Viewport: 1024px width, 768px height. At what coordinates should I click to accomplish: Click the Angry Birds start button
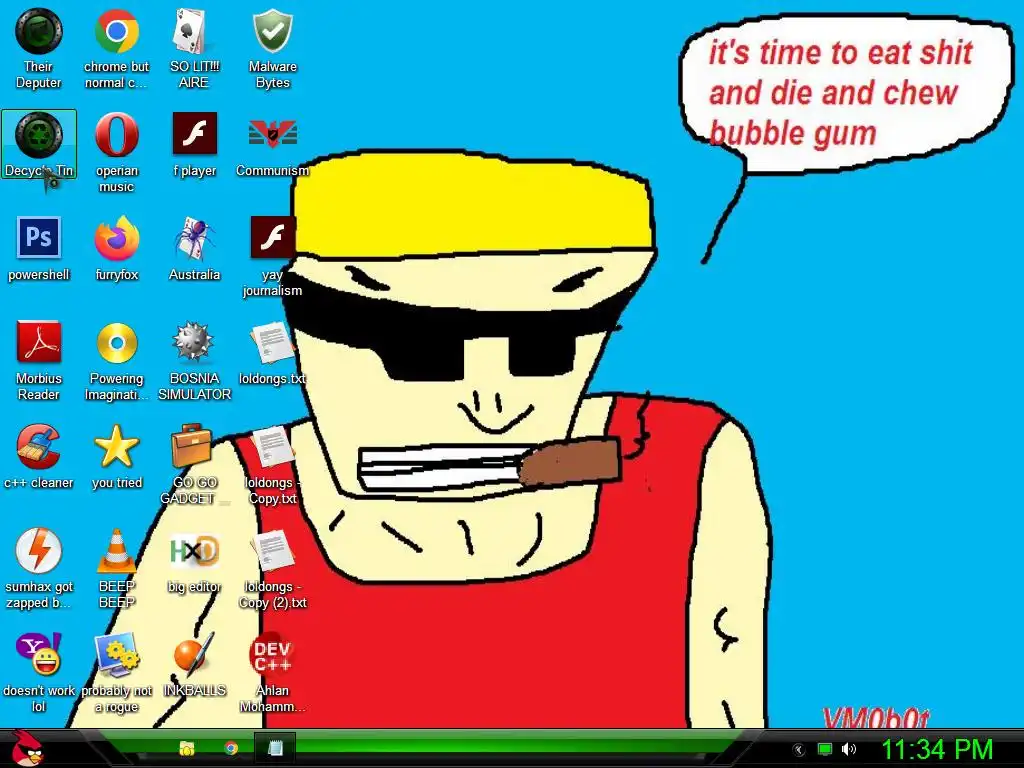coord(29,749)
